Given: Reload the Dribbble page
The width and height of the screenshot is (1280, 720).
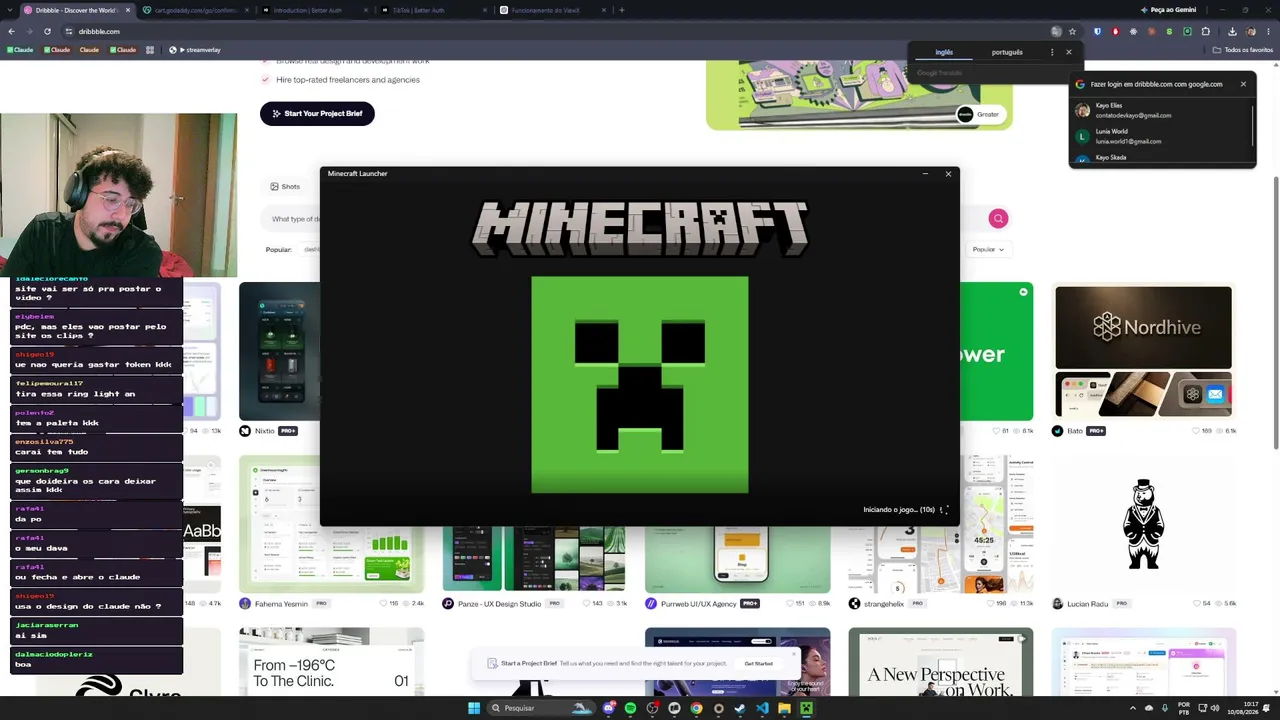Looking at the screenshot, I should 47,31.
